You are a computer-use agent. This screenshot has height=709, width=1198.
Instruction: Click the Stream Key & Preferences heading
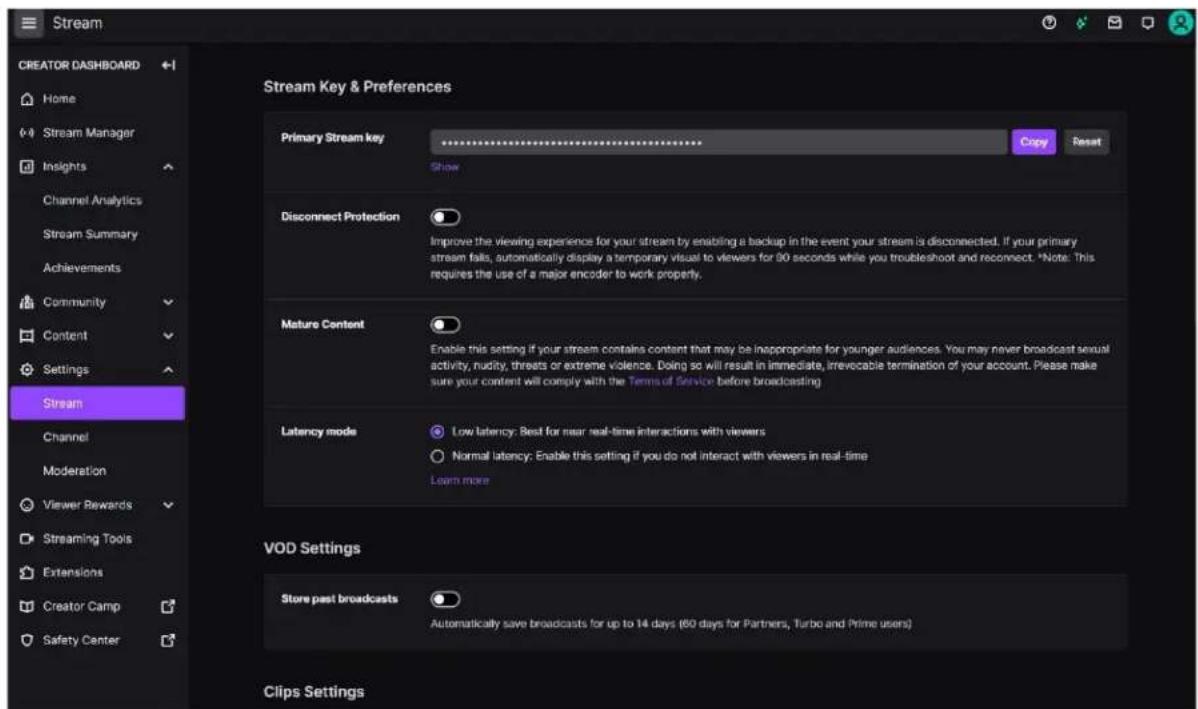coord(357,87)
